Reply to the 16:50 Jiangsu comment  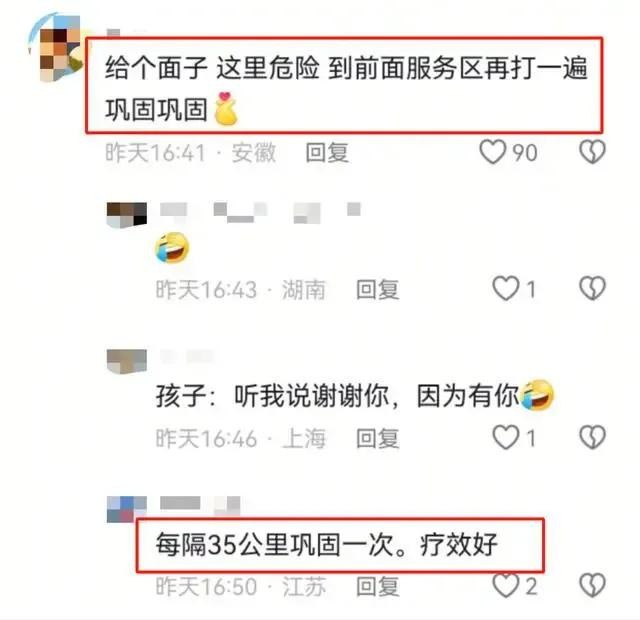[377, 587]
